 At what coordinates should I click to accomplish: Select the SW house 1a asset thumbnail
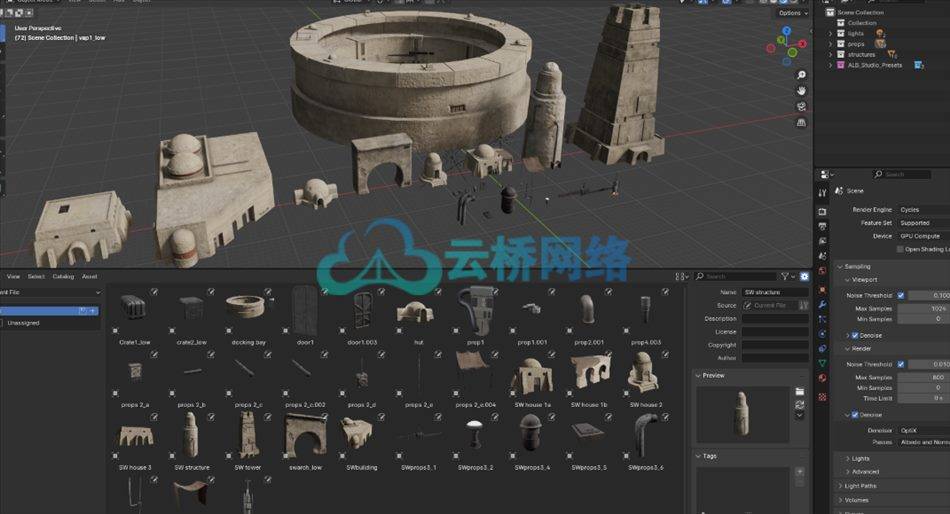(531, 374)
